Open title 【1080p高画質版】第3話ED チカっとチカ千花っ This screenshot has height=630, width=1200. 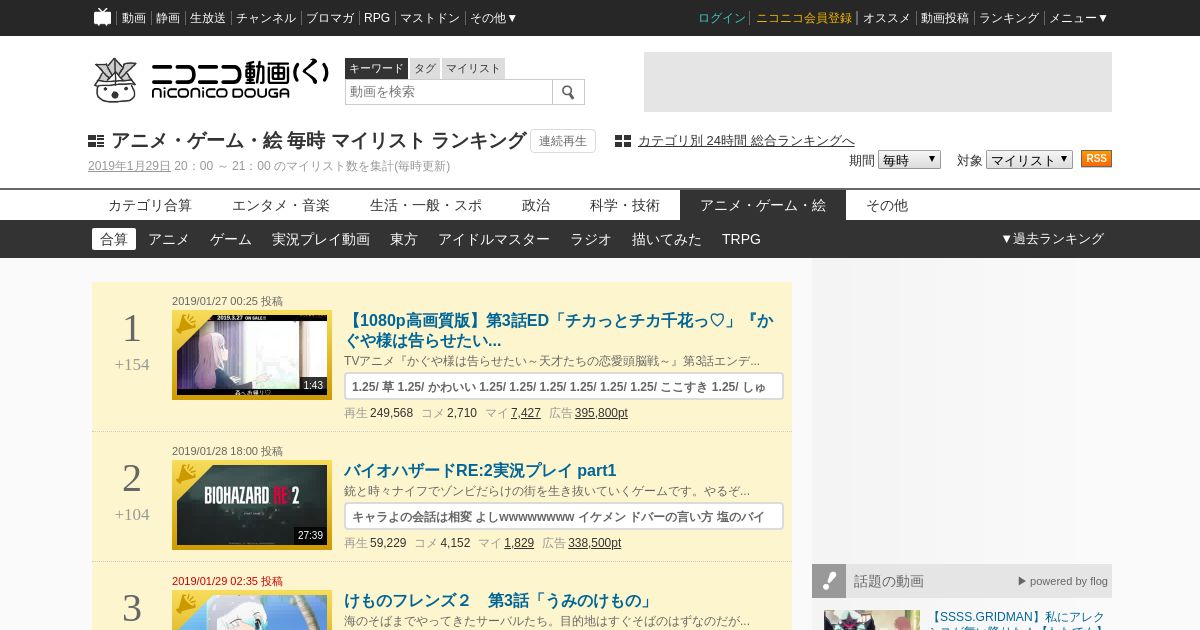pos(559,331)
